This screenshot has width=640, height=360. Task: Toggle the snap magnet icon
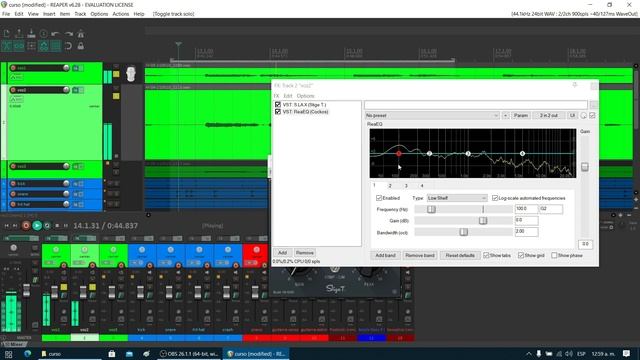[x=69, y=46]
